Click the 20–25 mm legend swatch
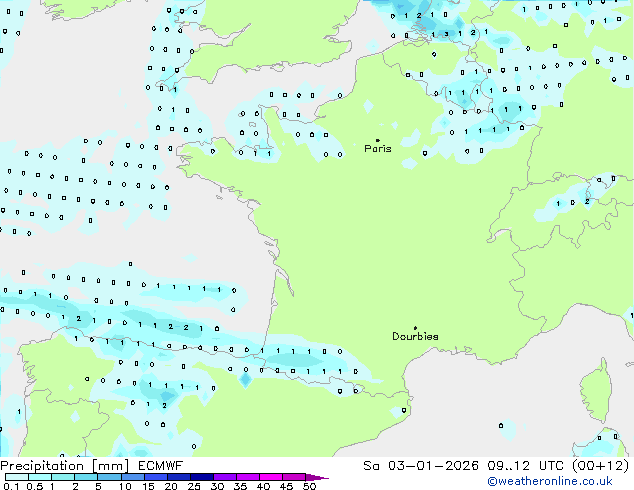This screenshot has height=490, width=634. click(x=178, y=477)
